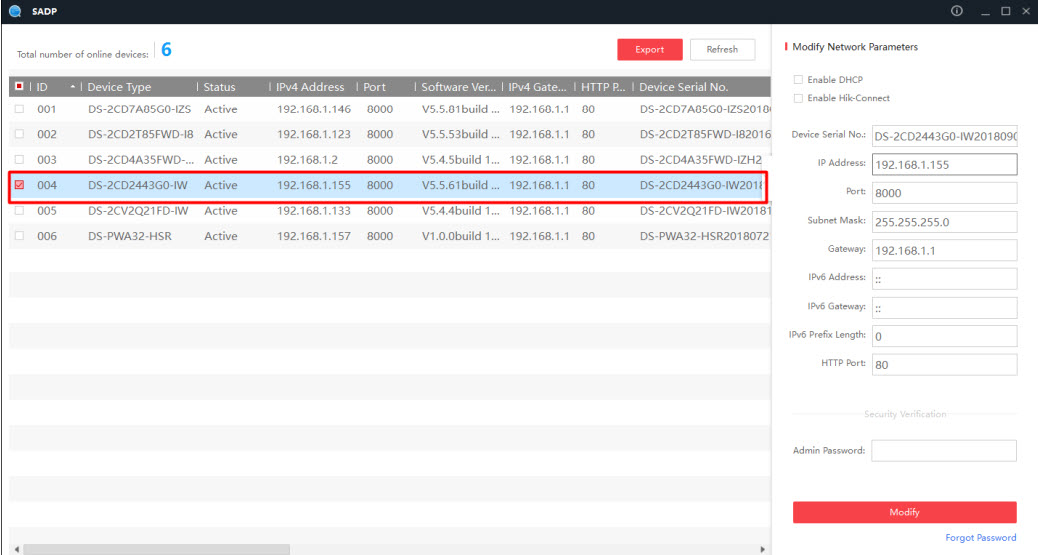The width and height of the screenshot is (1038, 555).
Task: Click the horizontal scrollbar left arrow
Action: tap(16, 549)
